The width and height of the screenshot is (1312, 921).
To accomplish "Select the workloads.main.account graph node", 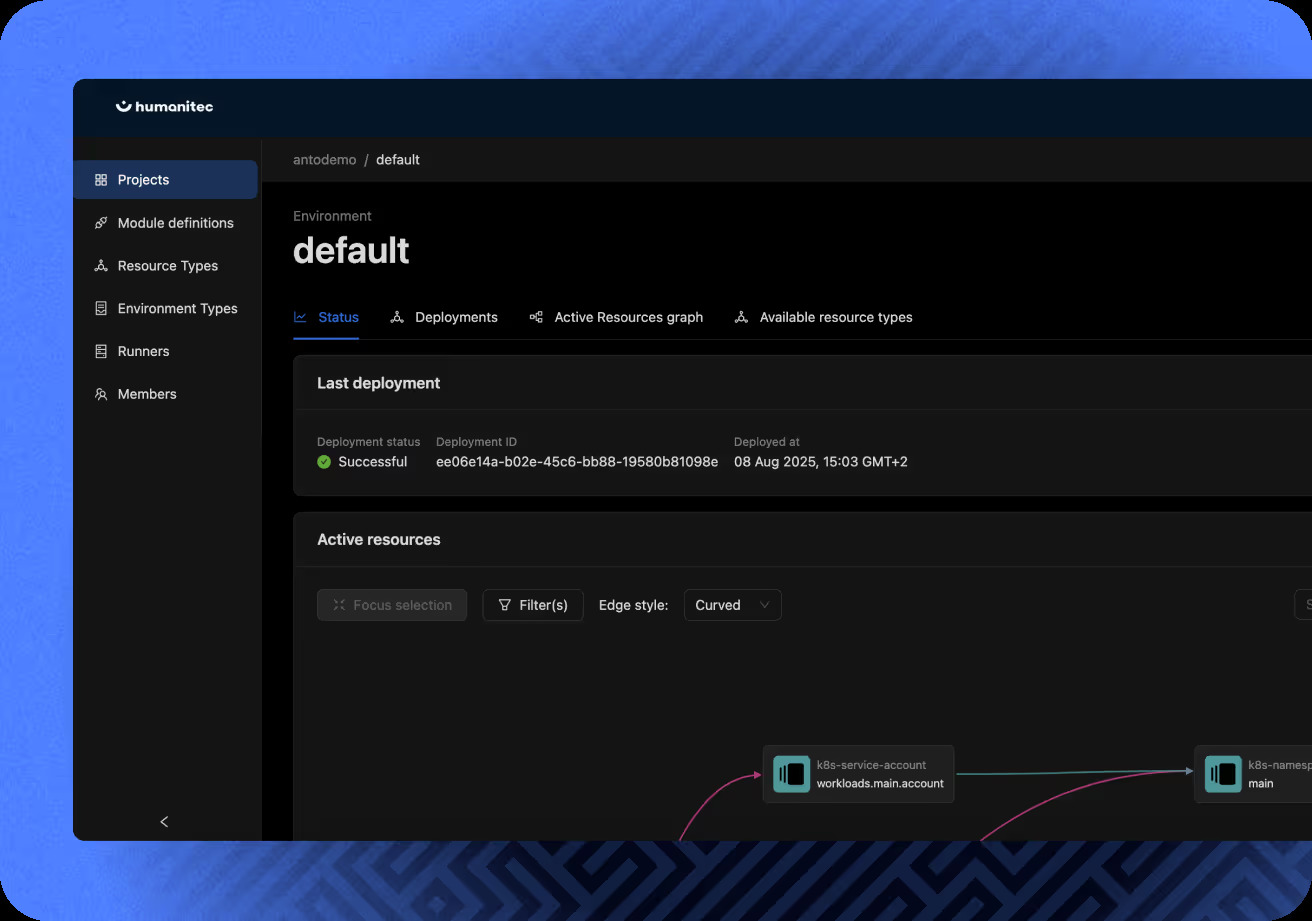I will (x=860, y=773).
